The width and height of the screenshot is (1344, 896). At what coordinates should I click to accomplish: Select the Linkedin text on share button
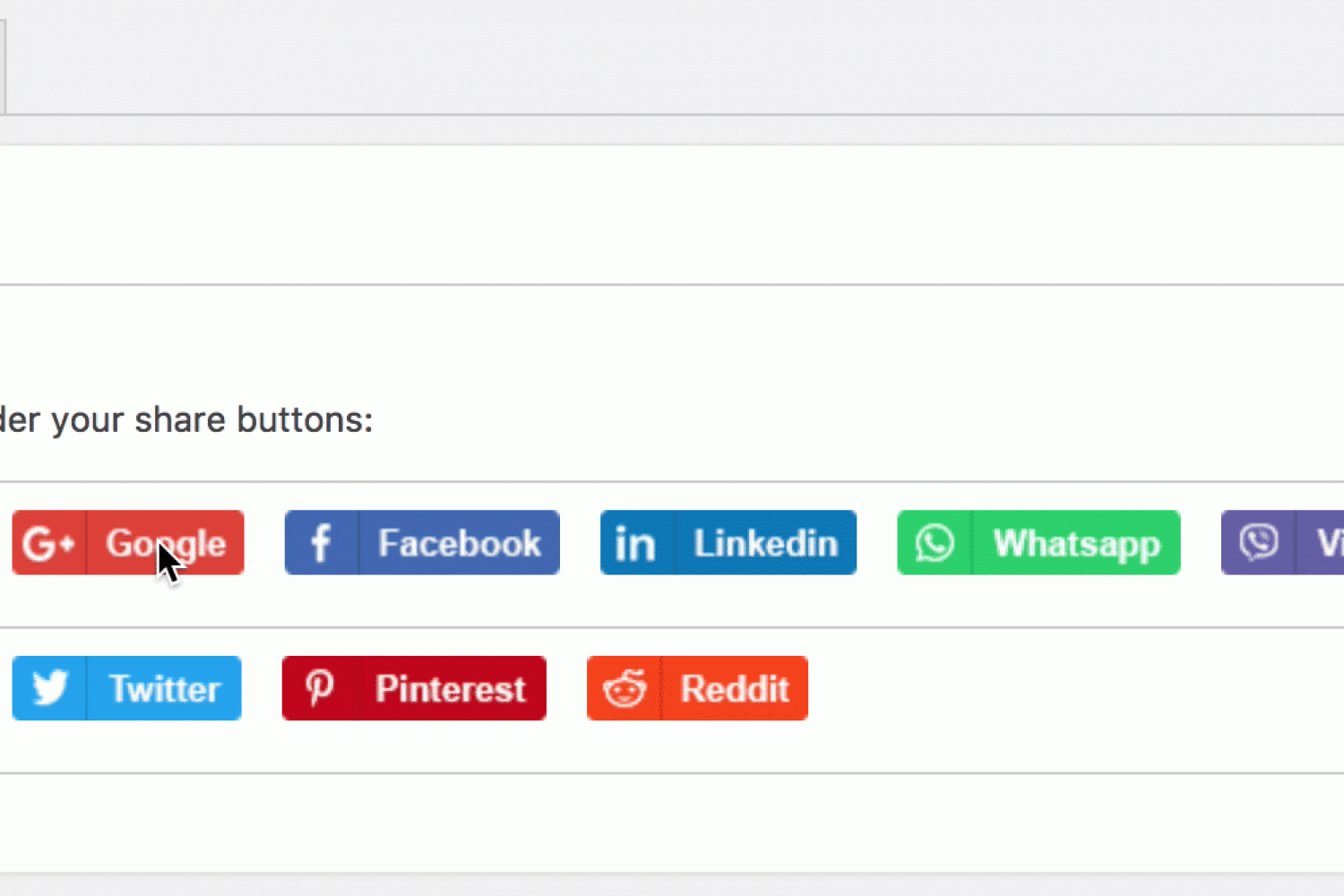(x=765, y=543)
